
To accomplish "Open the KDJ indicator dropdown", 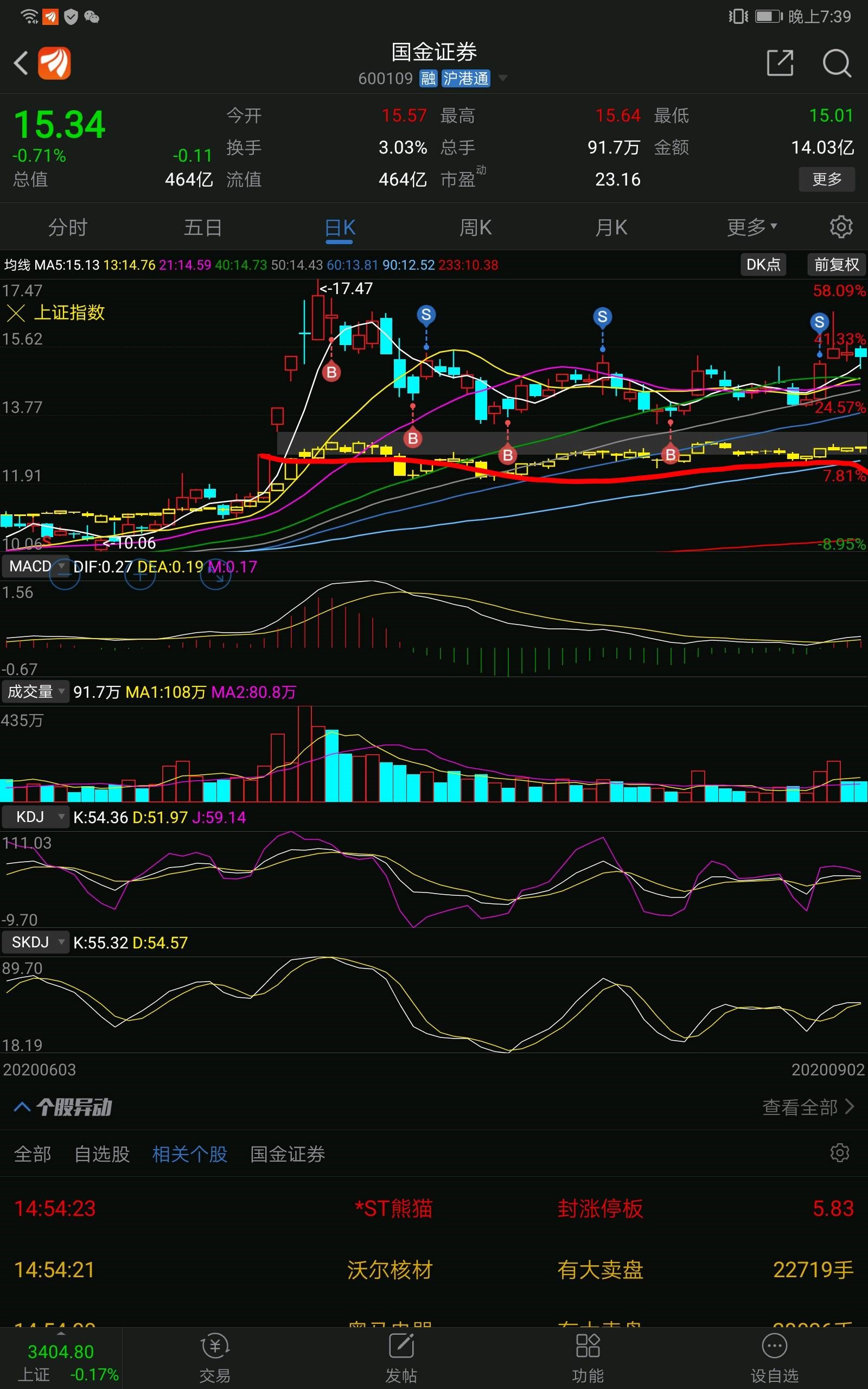I will (x=36, y=817).
